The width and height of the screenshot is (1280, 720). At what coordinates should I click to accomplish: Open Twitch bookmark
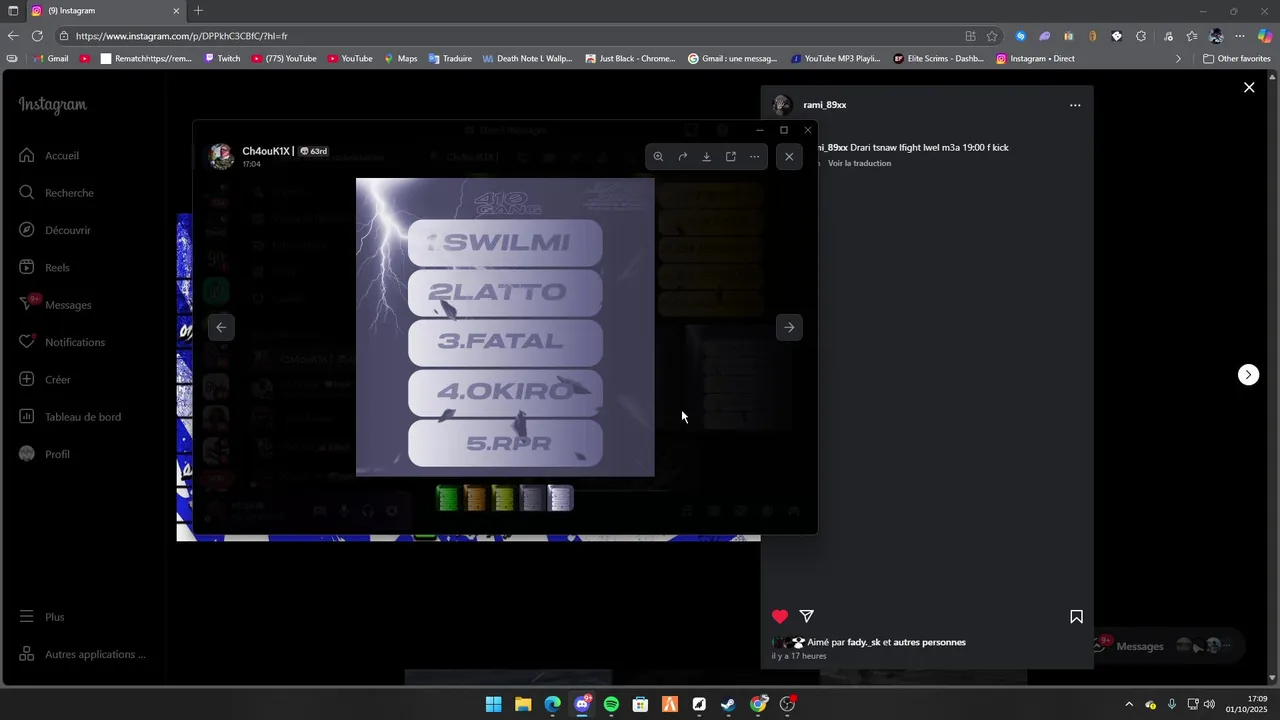tap(222, 59)
